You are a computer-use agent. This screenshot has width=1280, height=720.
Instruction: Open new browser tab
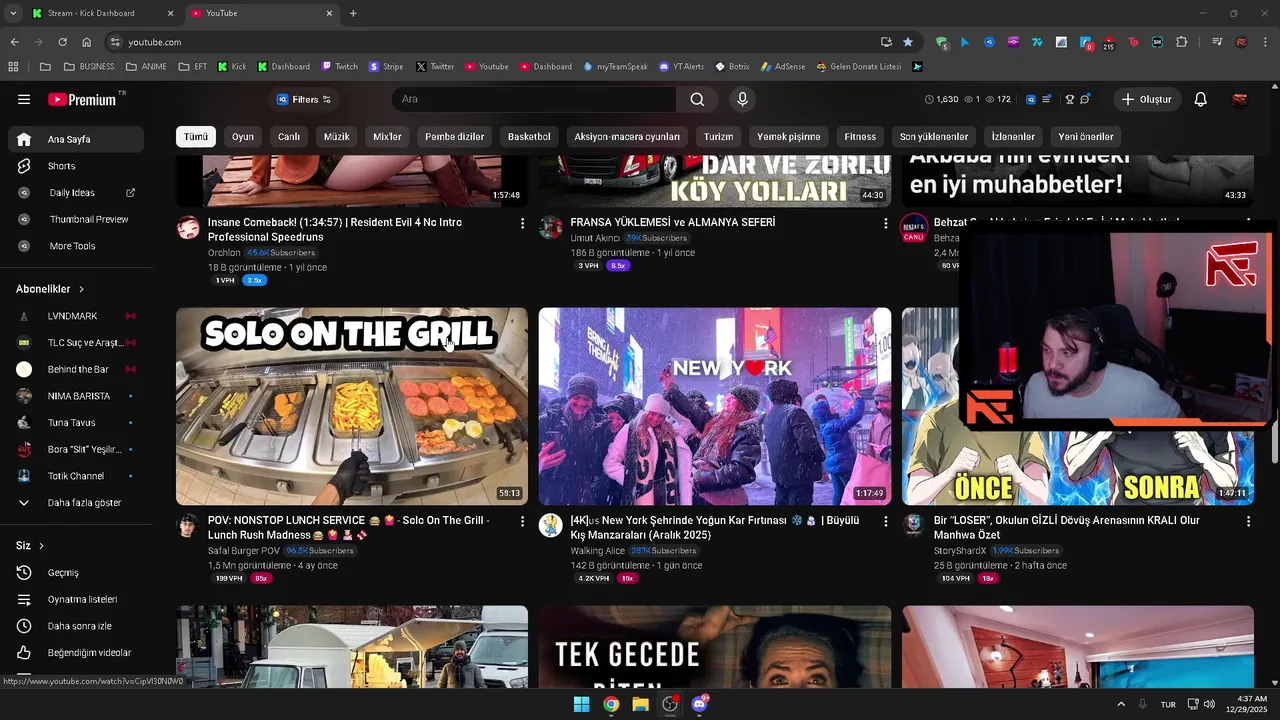353,13
